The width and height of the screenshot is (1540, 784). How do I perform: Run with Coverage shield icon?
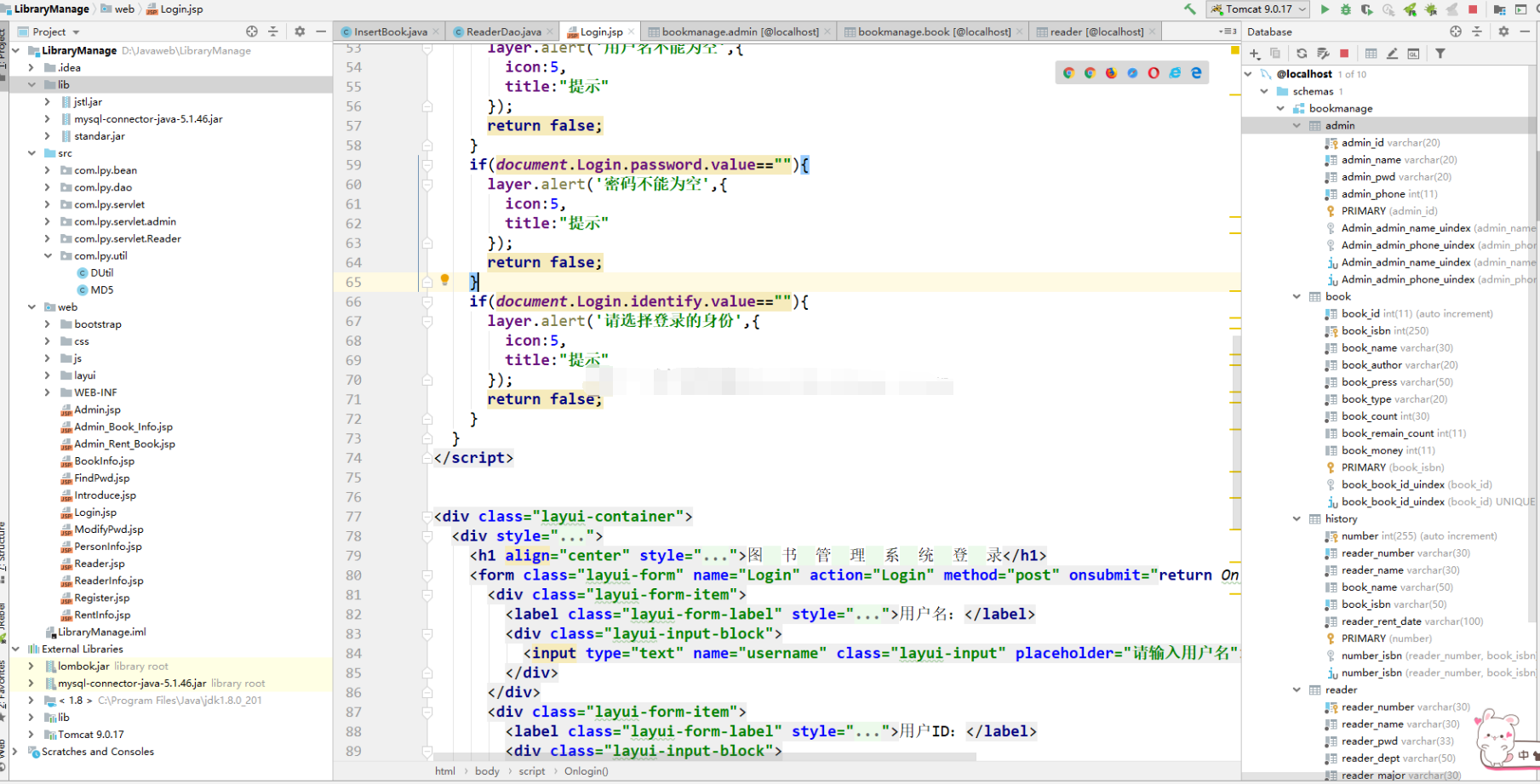1367,9
